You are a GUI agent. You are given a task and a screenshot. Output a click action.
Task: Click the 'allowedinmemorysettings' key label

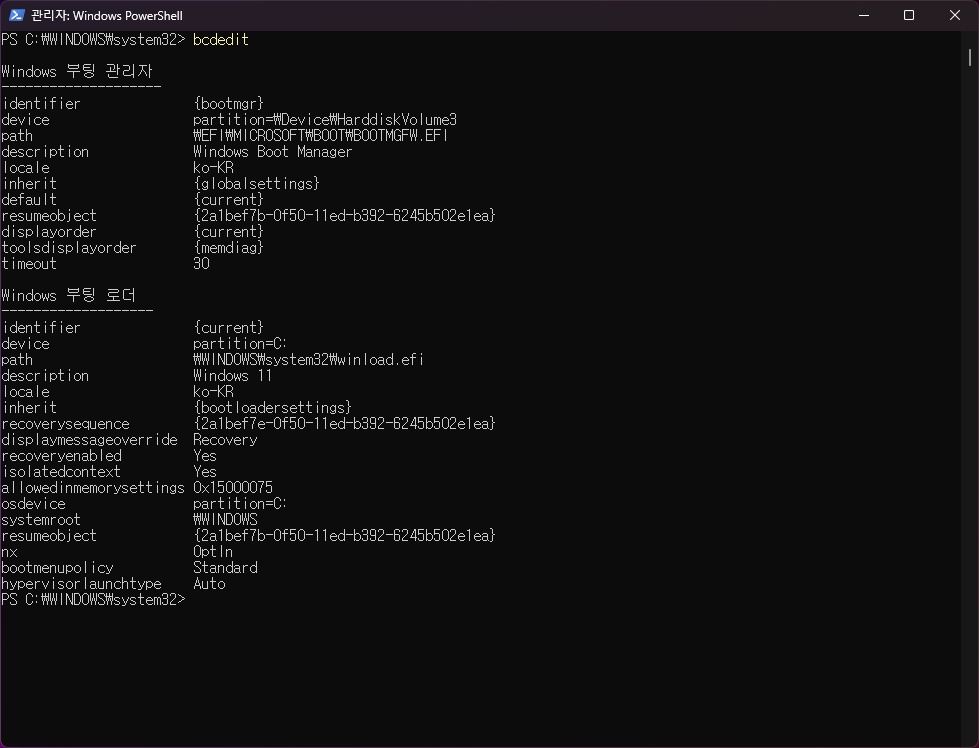(93, 488)
